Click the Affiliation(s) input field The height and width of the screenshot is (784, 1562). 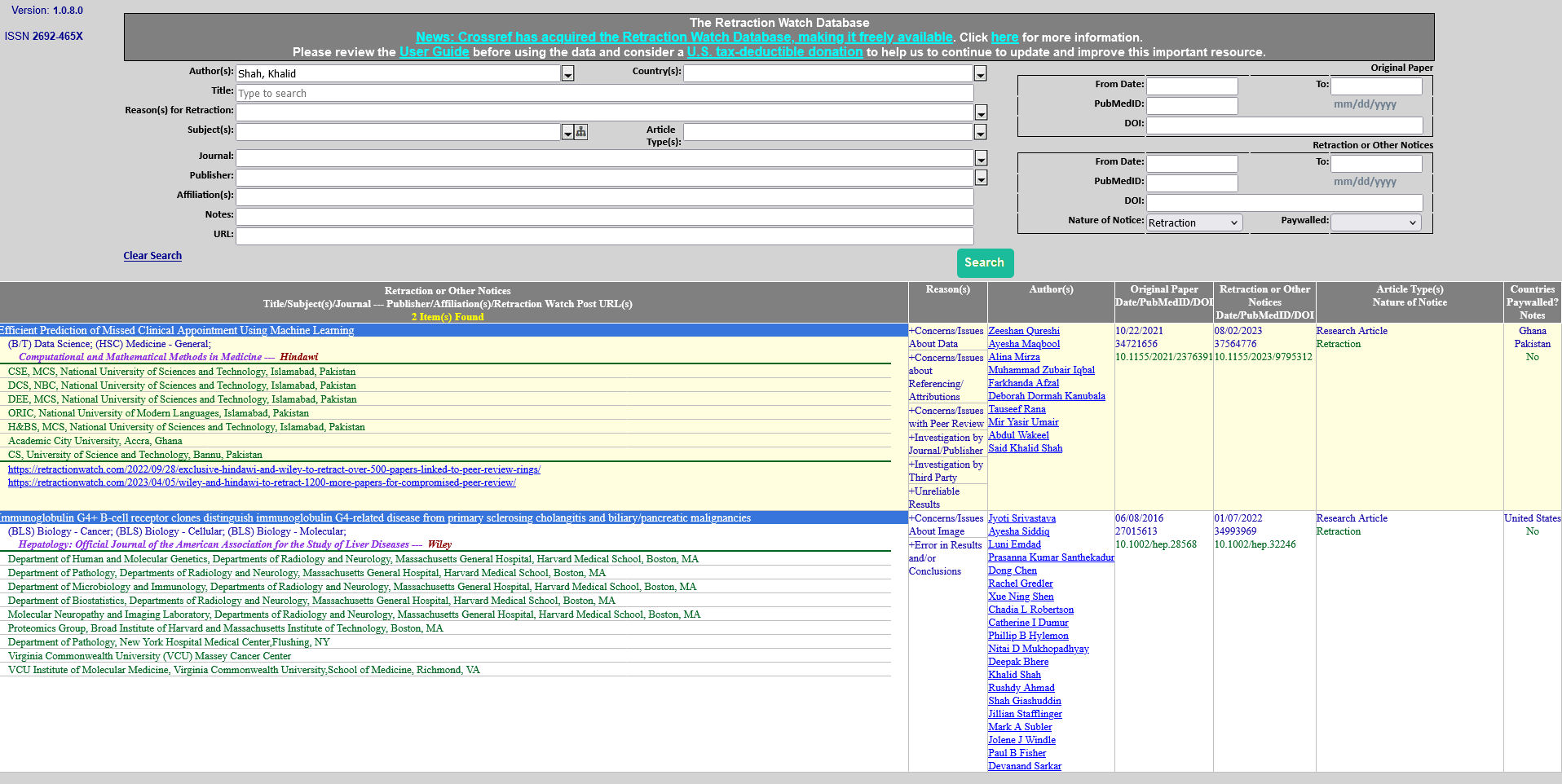[x=604, y=197]
